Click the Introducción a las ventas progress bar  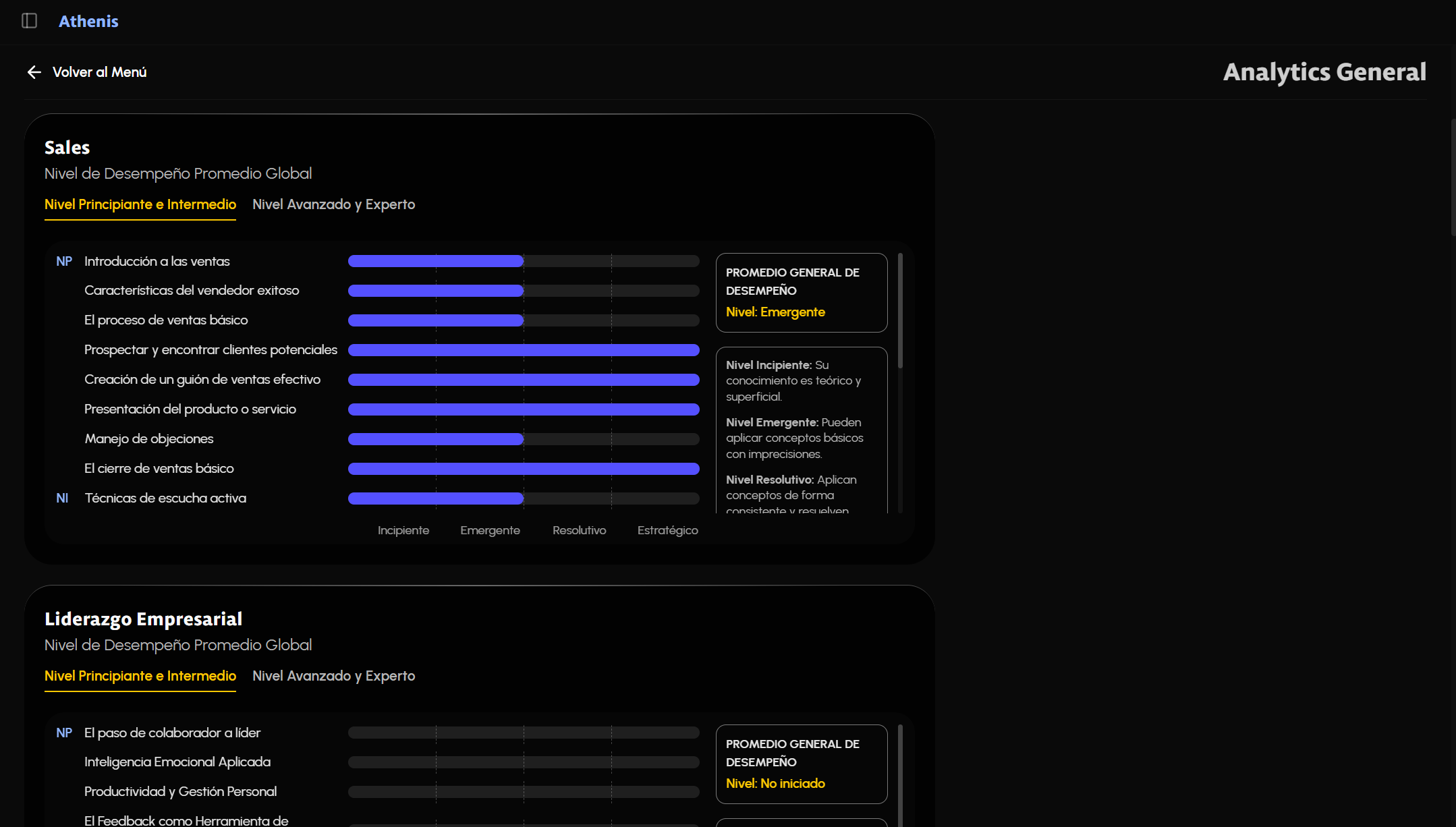tap(524, 261)
